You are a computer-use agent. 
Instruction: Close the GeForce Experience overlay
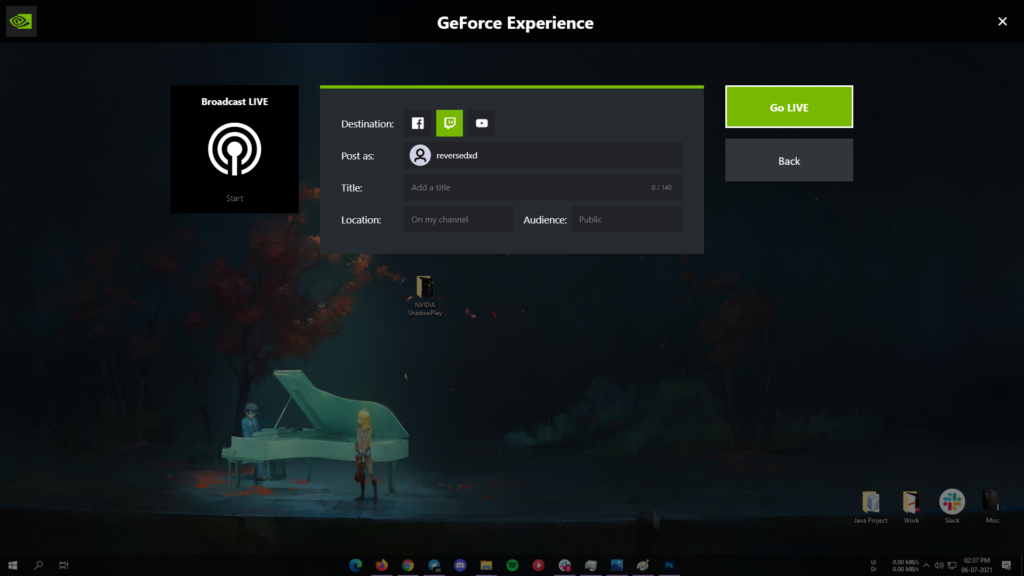1002,21
